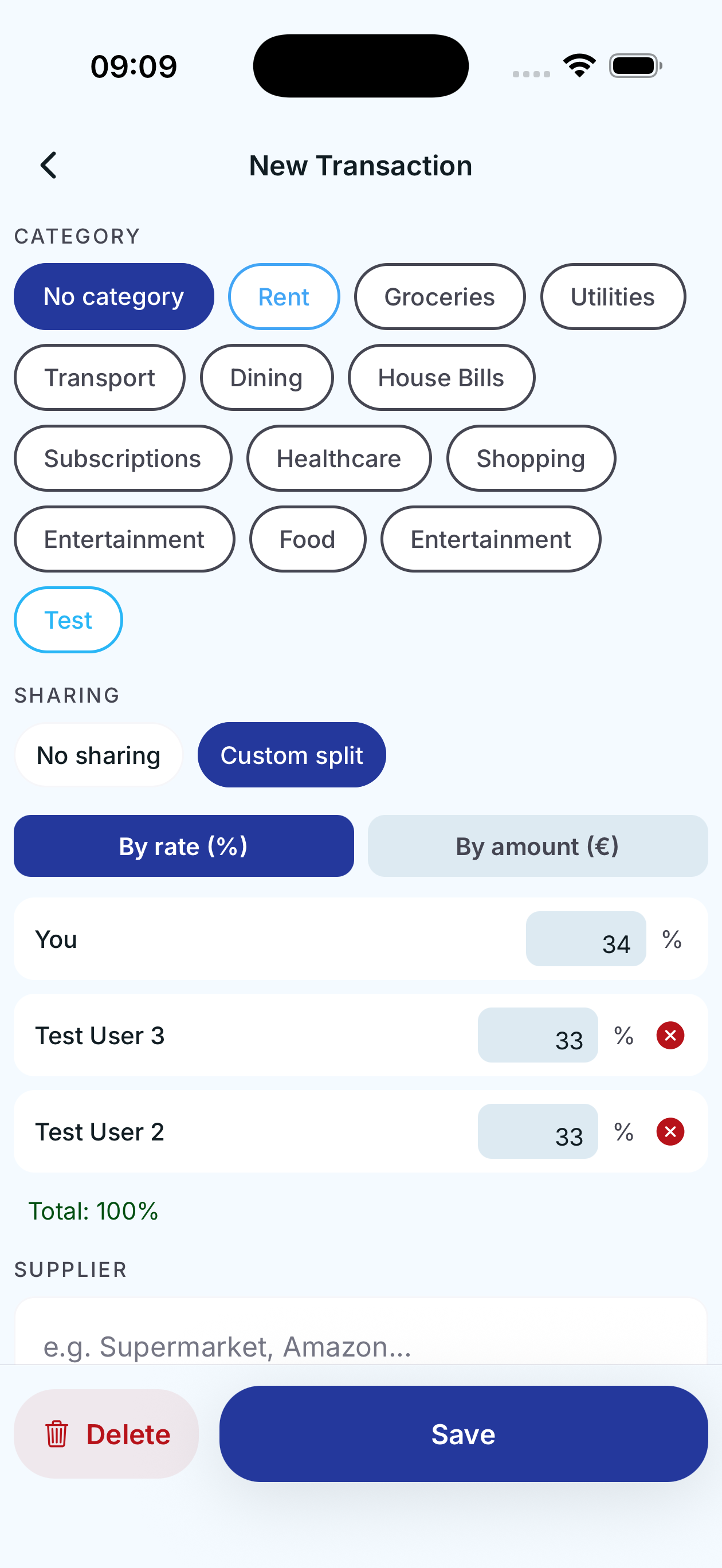Choose the Test category chip
Image resolution: width=722 pixels, height=1568 pixels.
coord(68,620)
